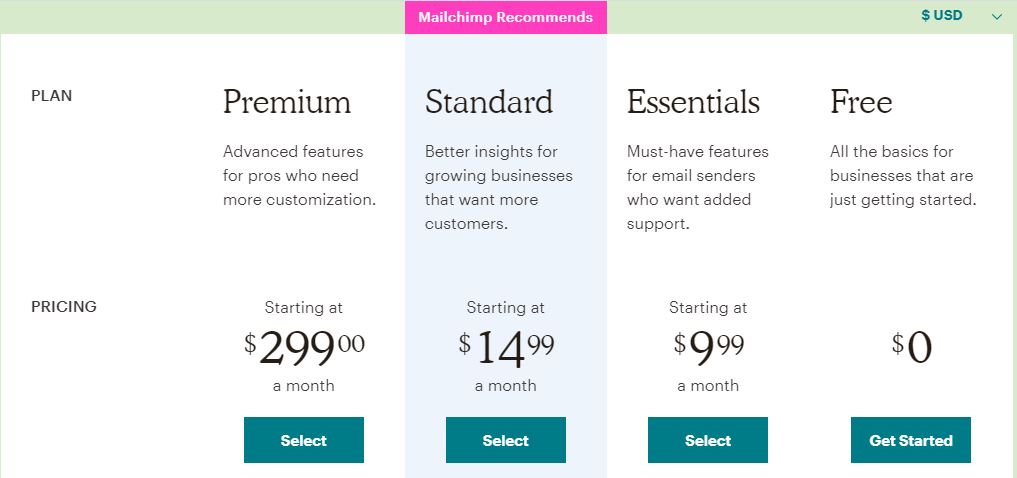Click the Mailchimp Recommends badge
The height and width of the screenshot is (478, 1017).
[506, 17]
